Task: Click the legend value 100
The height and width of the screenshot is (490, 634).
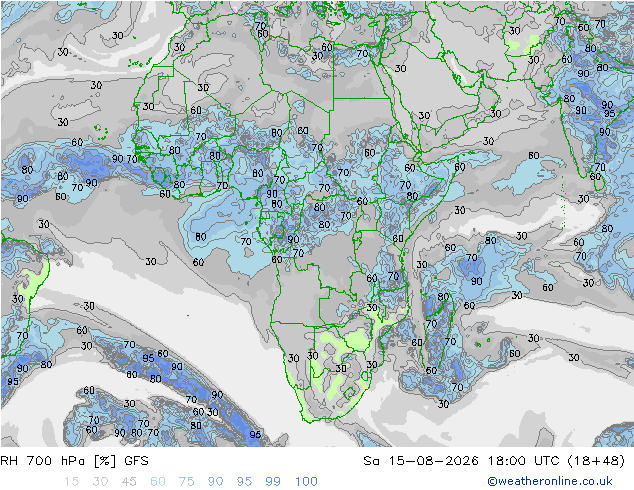Action: [306, 481]
